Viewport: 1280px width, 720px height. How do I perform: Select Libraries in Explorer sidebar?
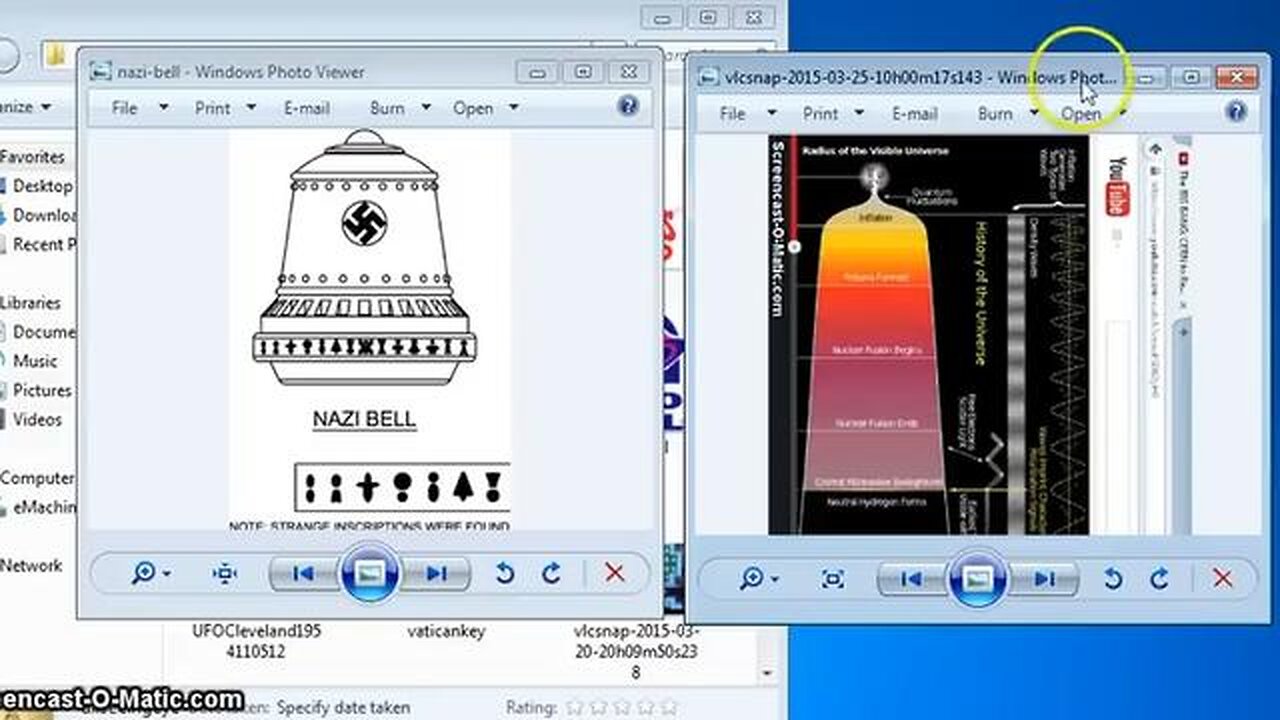tap(31, 303)
